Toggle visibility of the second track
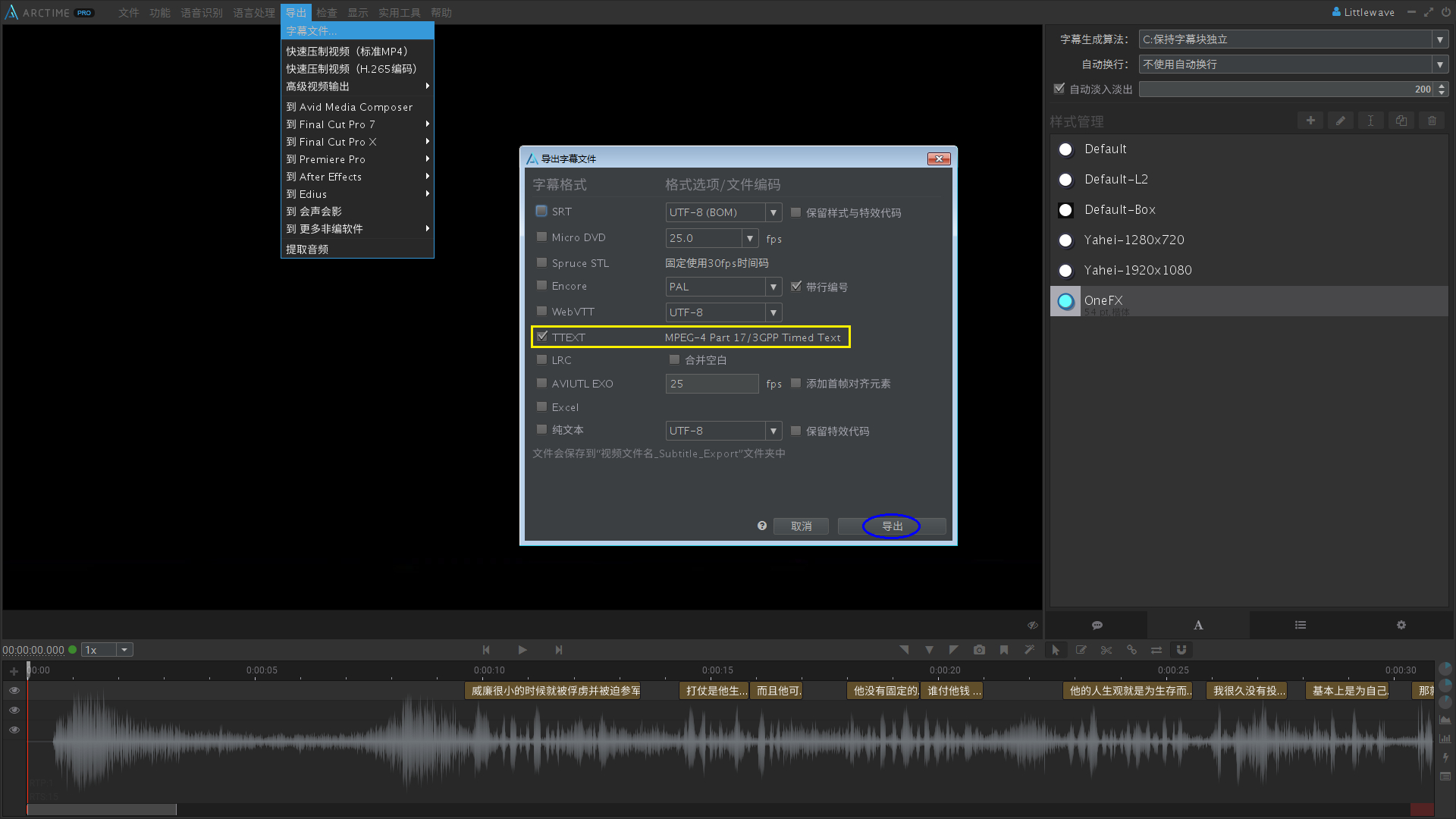The width and height of the screenshot is (1456, 819). 14,710
